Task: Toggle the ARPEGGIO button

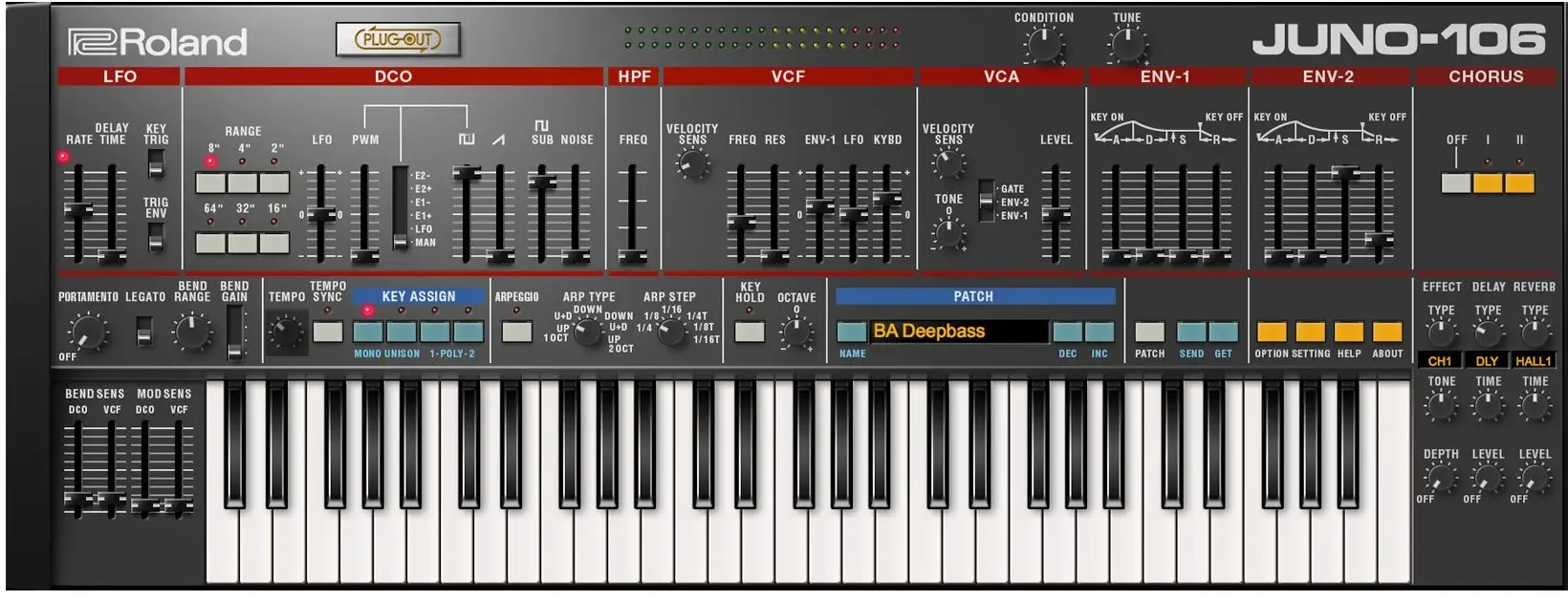Action: pos(517,332)
